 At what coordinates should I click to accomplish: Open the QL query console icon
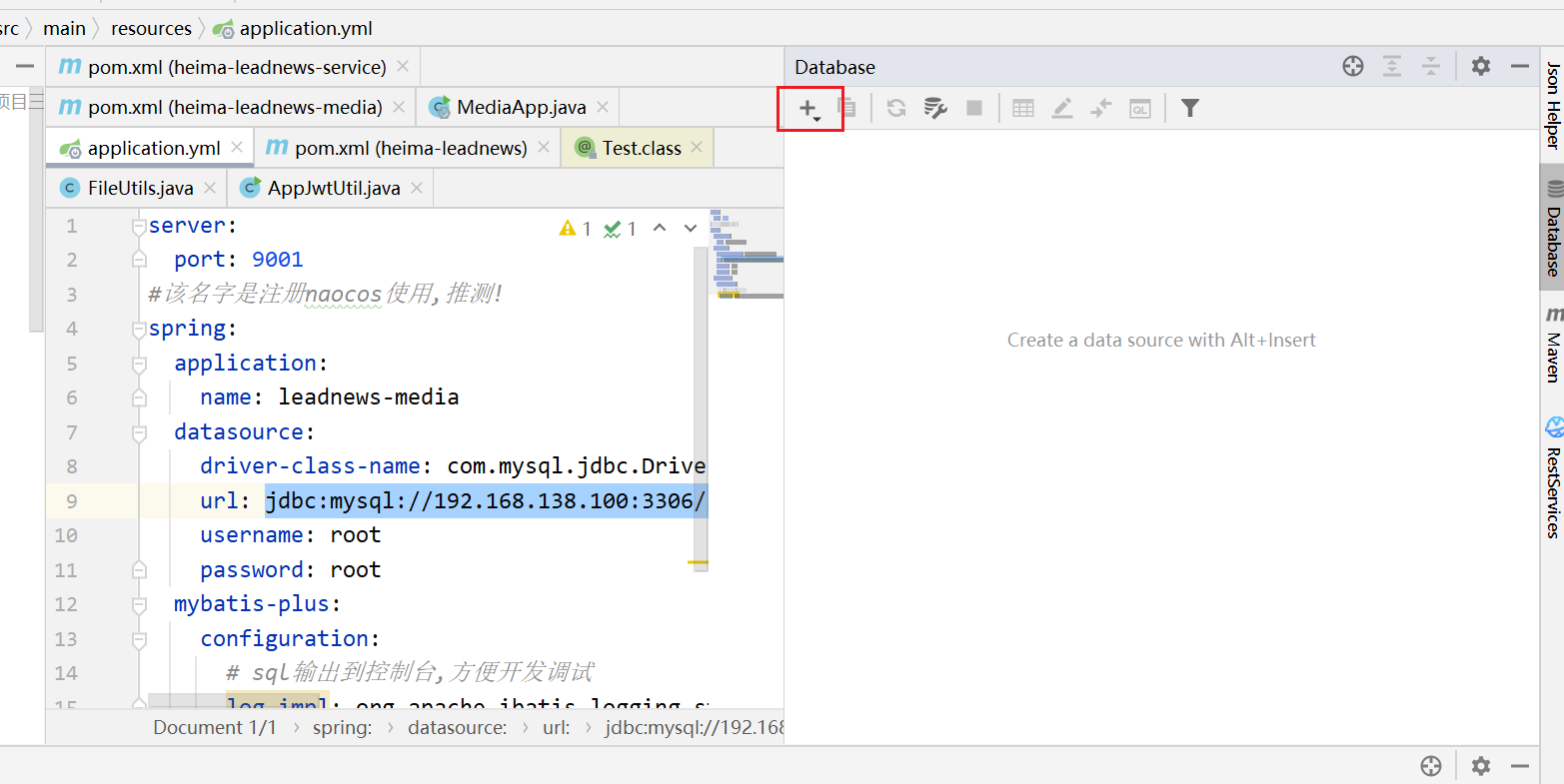coord(1140,108)
